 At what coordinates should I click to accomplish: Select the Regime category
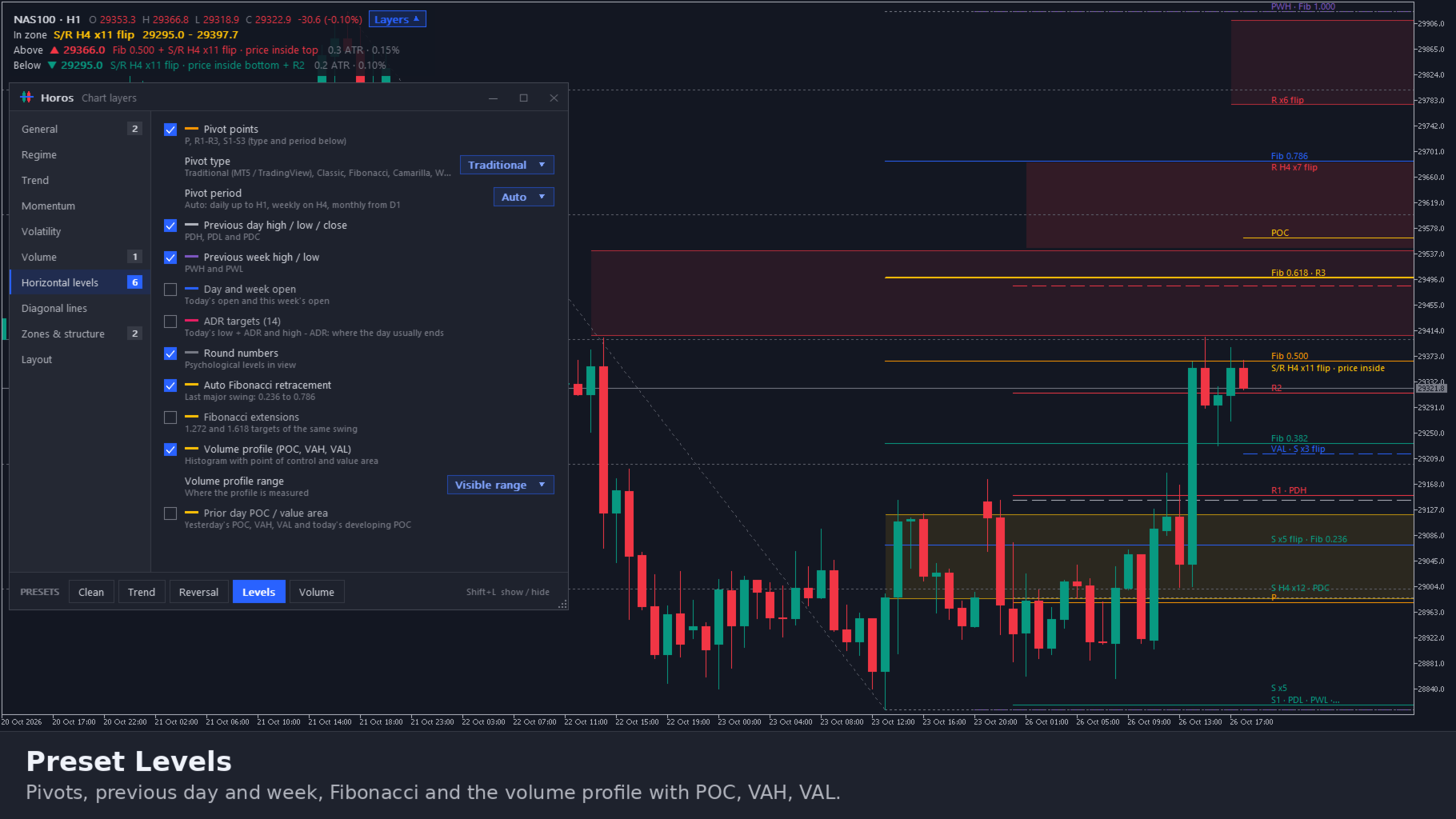pyautogui.click(x=79, y=154)
